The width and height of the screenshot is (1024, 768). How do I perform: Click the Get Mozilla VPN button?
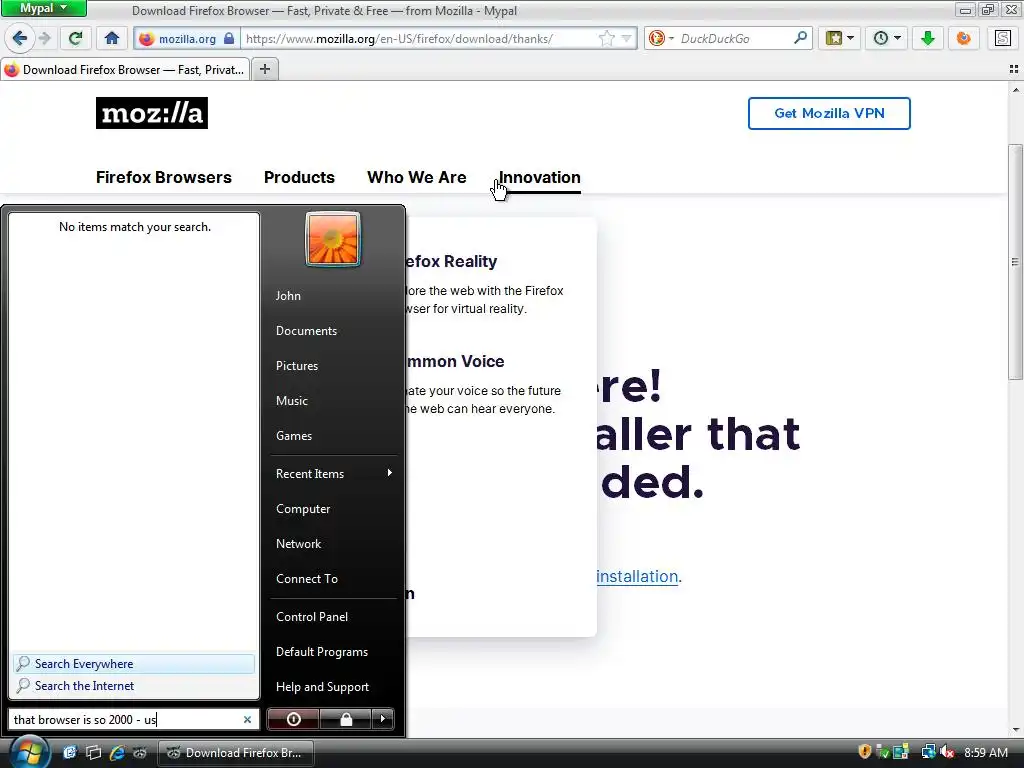coord(829,114)
